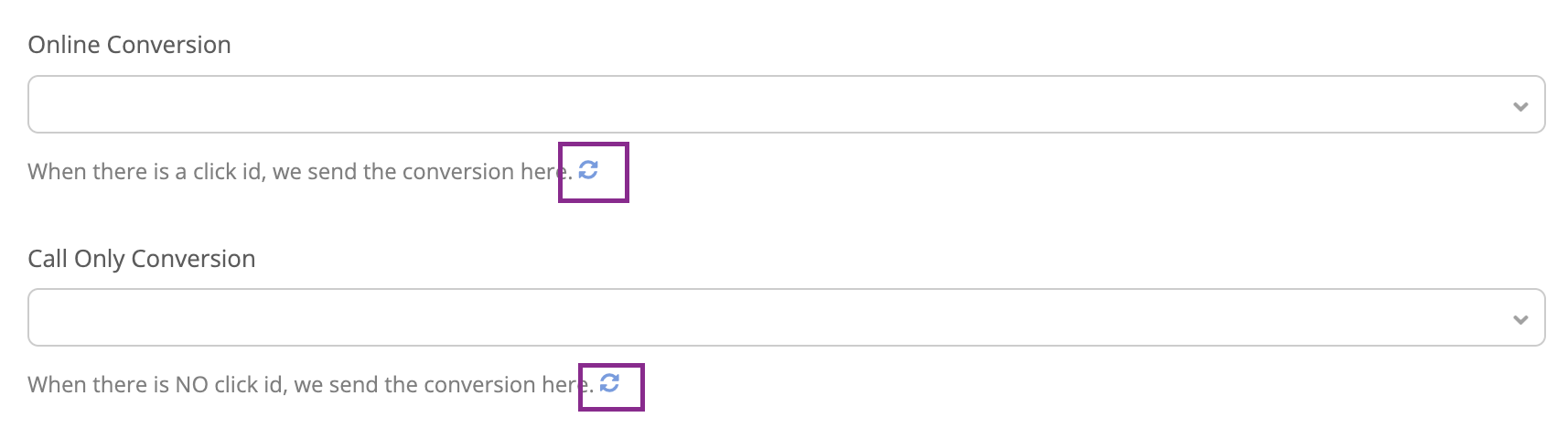
Task: Expand the first conversion combo box options
Action: tap(786, 104)
